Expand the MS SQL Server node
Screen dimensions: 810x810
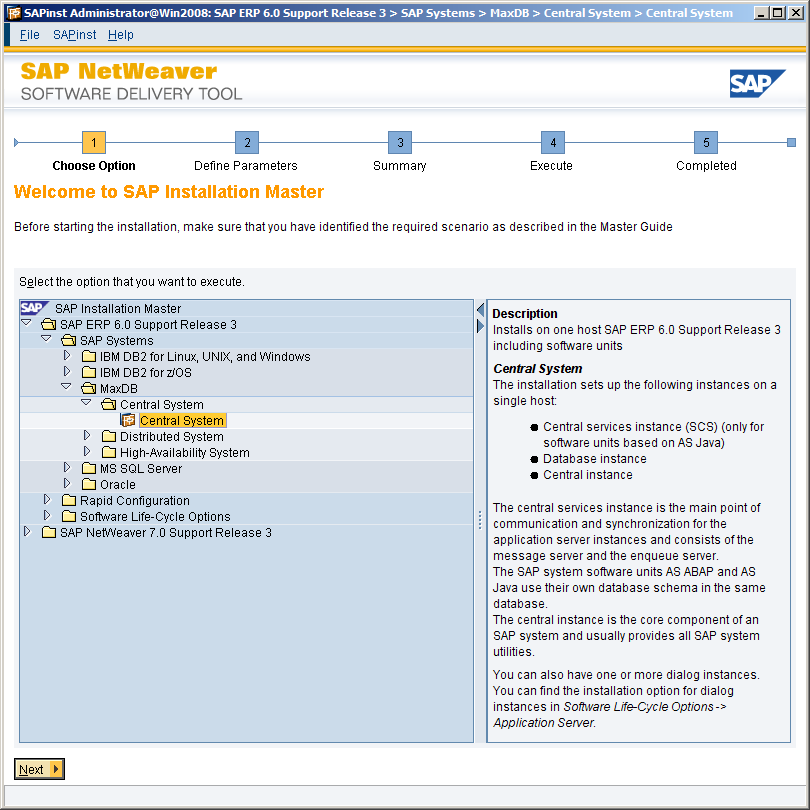[67, 468]
